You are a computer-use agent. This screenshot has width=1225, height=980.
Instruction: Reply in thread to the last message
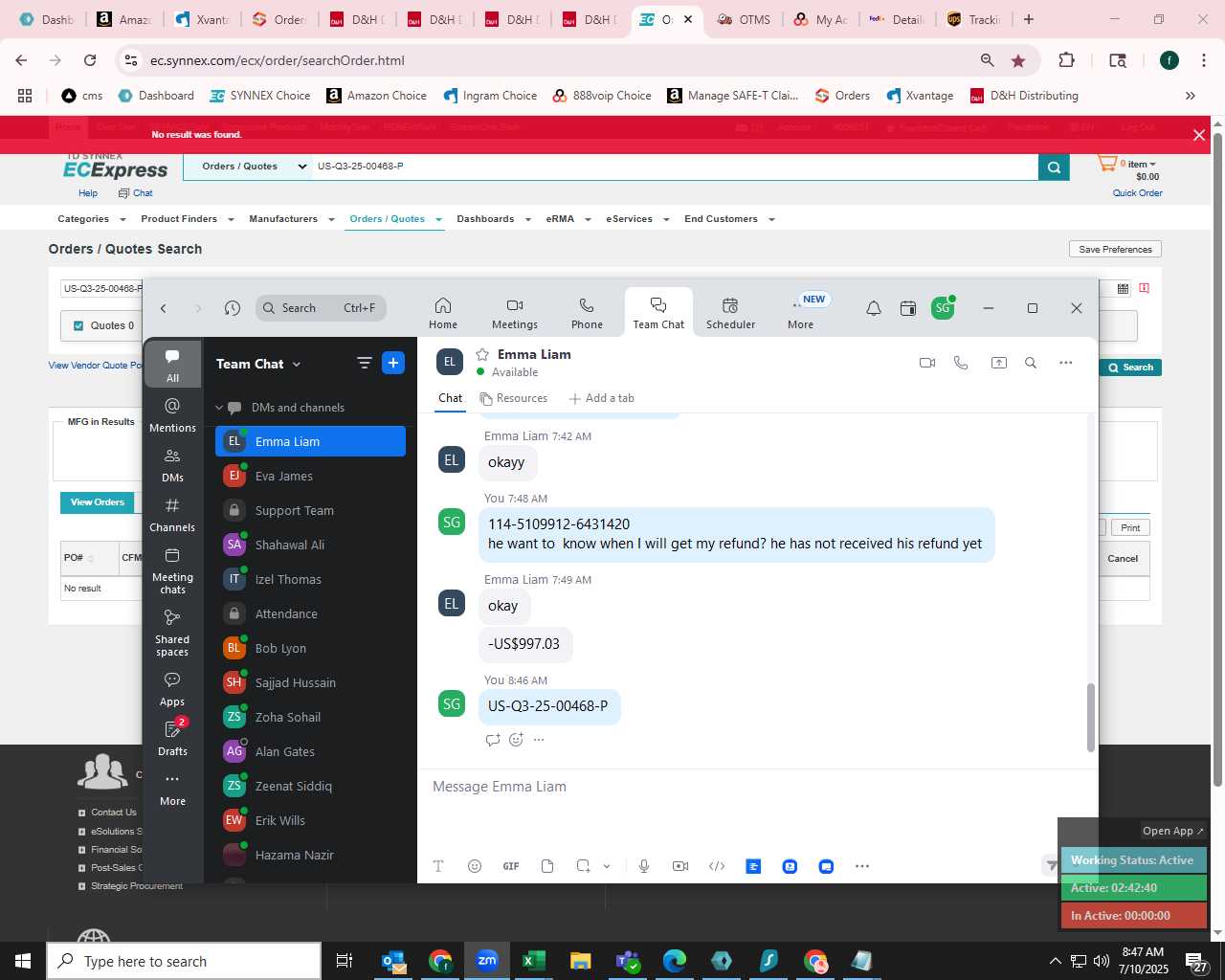(x=493, y=739)
